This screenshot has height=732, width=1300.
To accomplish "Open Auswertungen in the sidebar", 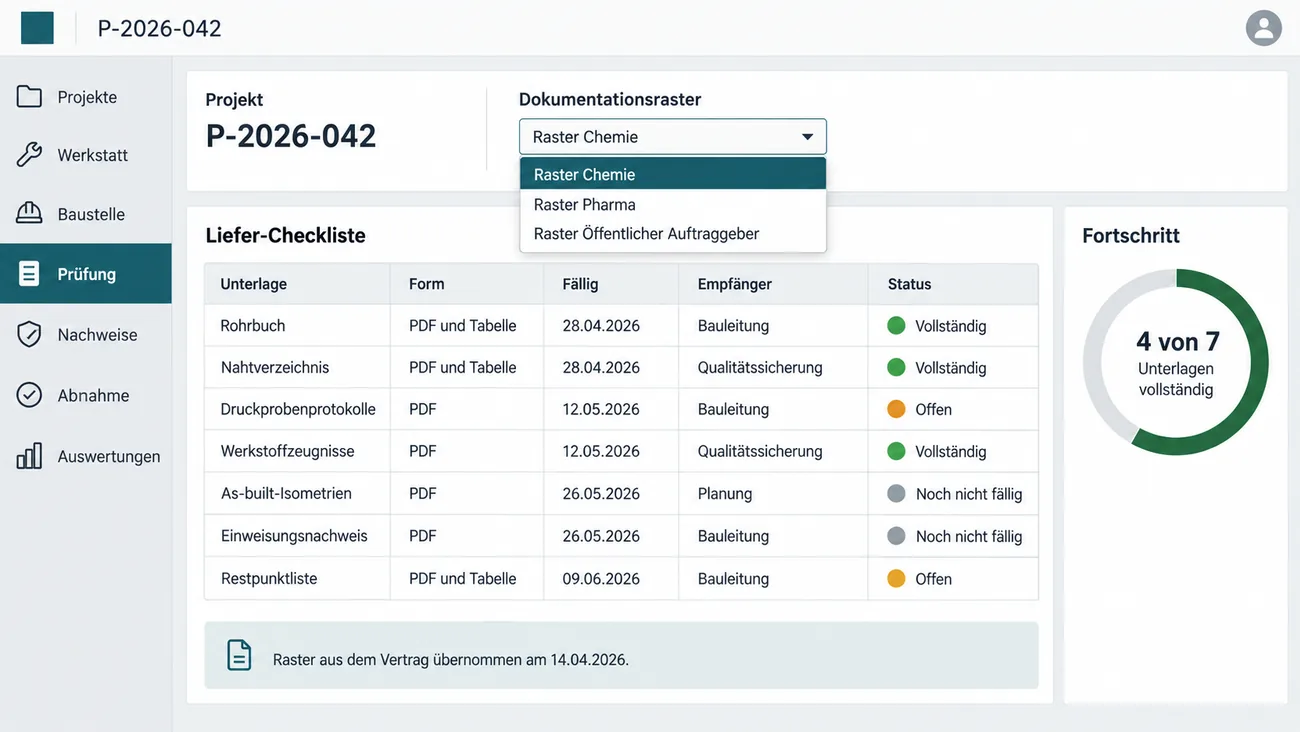I will tap(86, 456).
